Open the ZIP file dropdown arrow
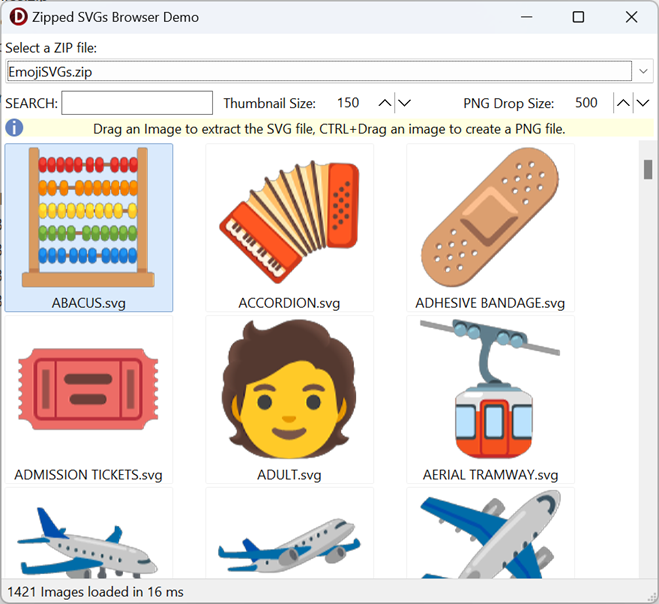 643,71
